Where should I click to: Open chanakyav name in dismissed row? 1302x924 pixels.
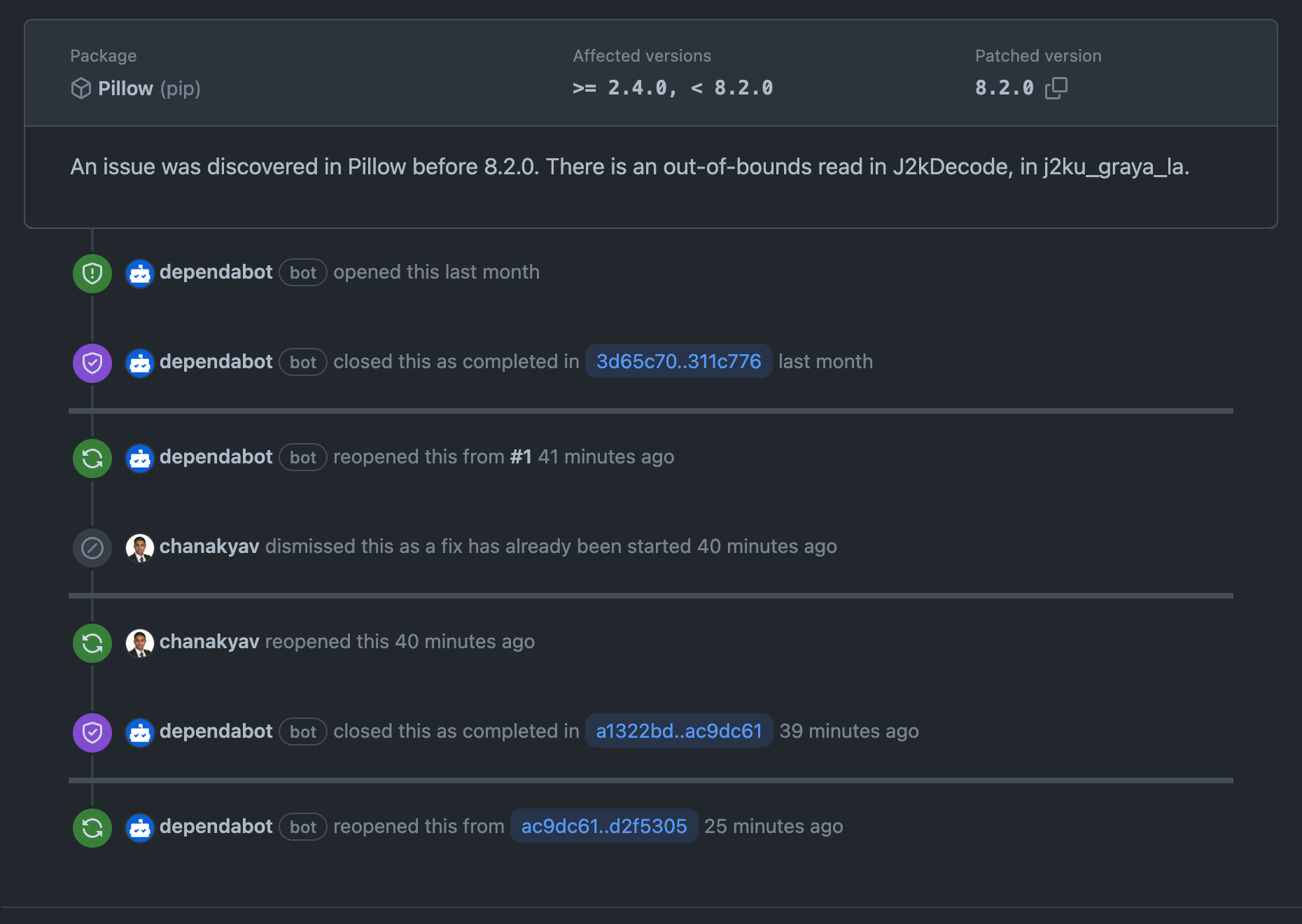point(209,546)
